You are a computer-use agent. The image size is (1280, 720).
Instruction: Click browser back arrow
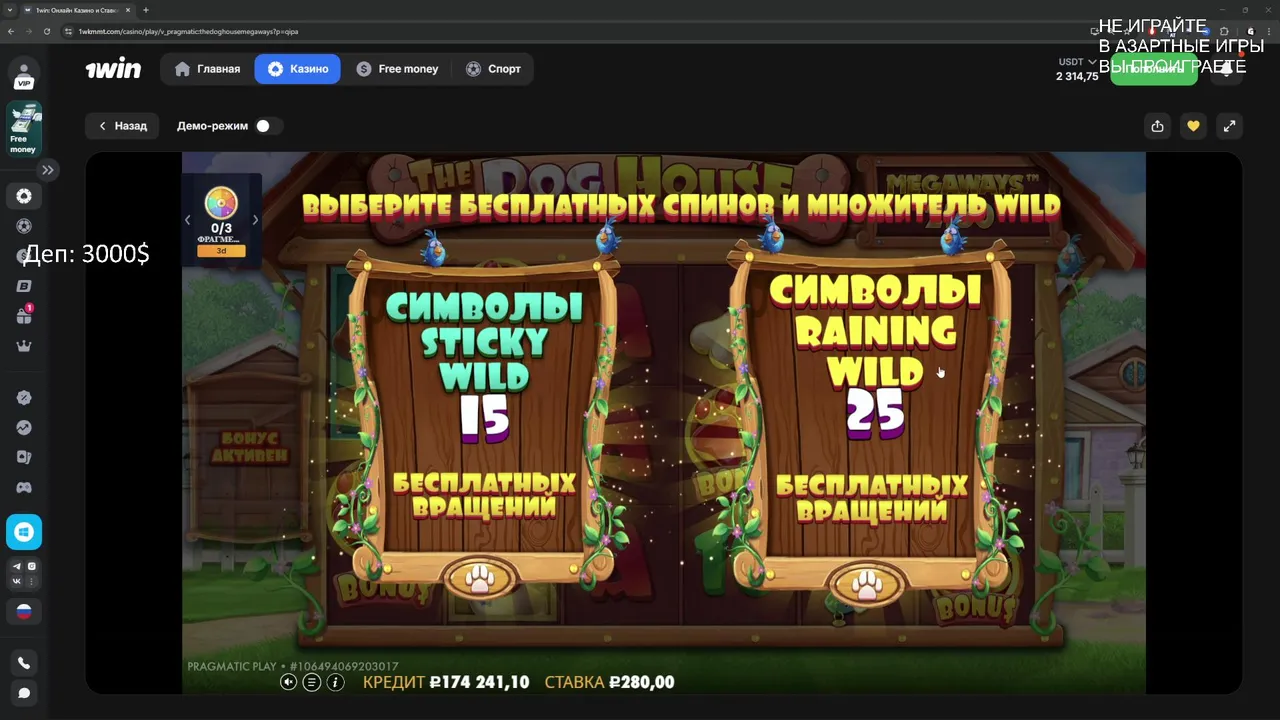(11, 31)
